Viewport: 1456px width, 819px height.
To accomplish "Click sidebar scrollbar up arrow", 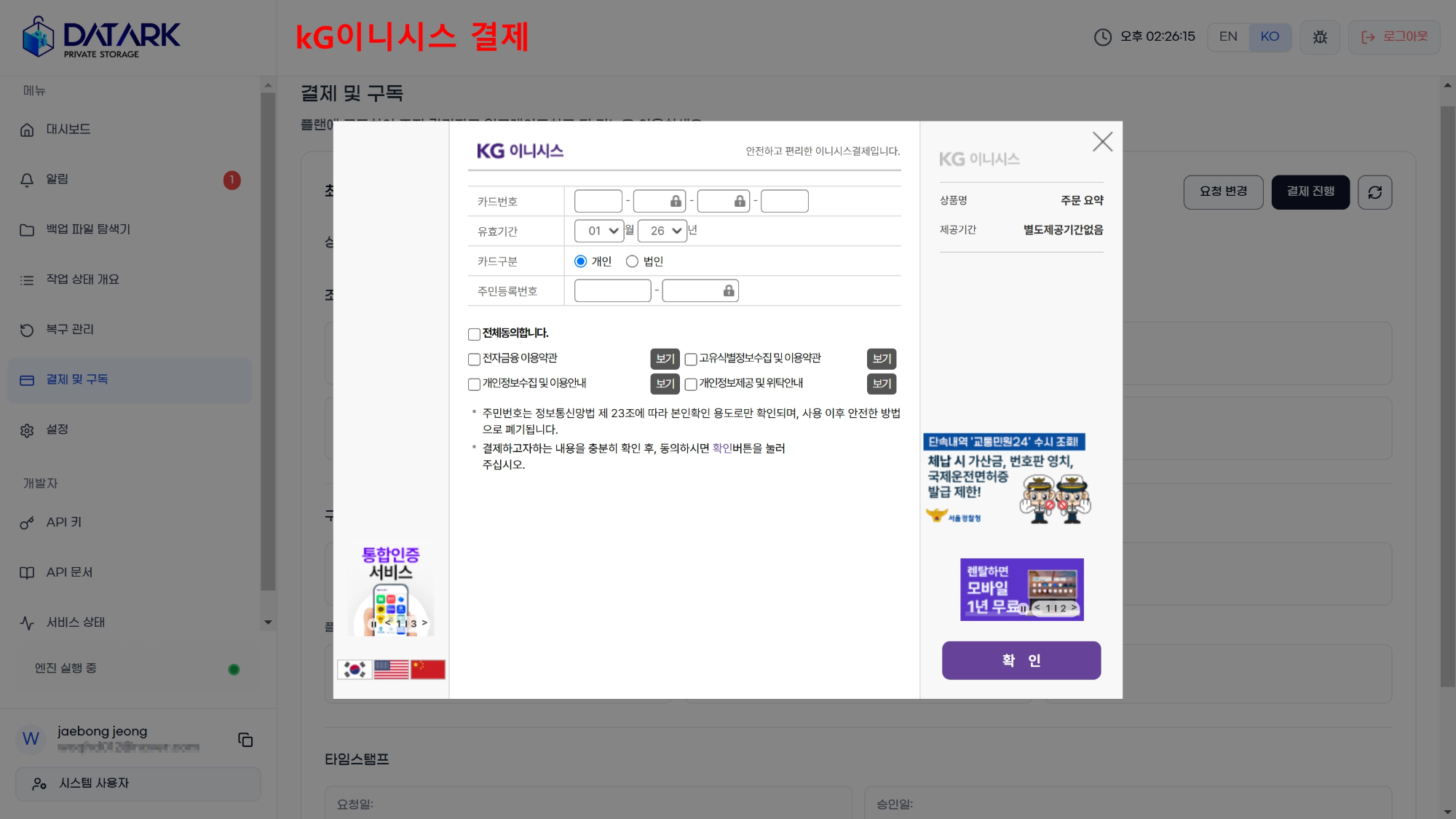I will tap(268, 85).
